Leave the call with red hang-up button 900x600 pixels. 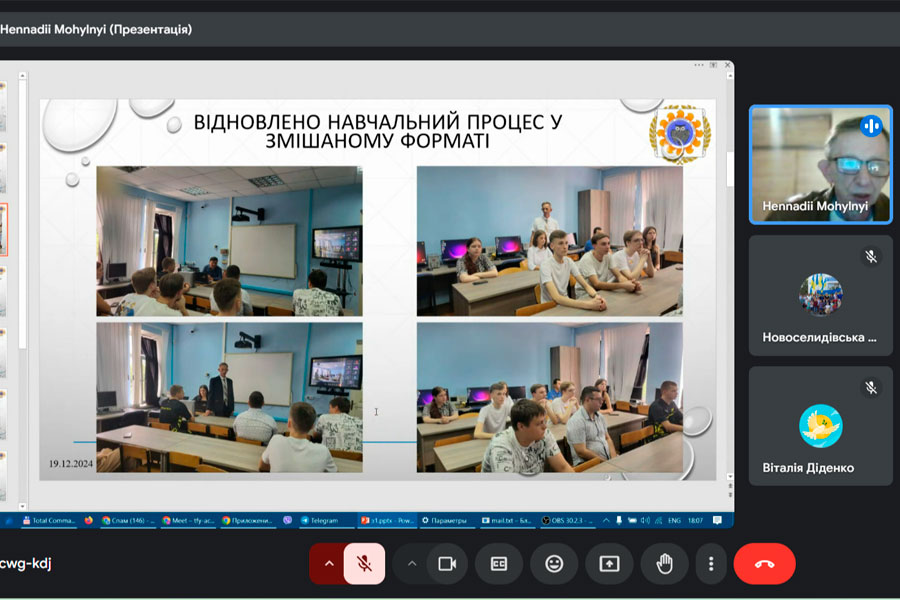(765, 564)
